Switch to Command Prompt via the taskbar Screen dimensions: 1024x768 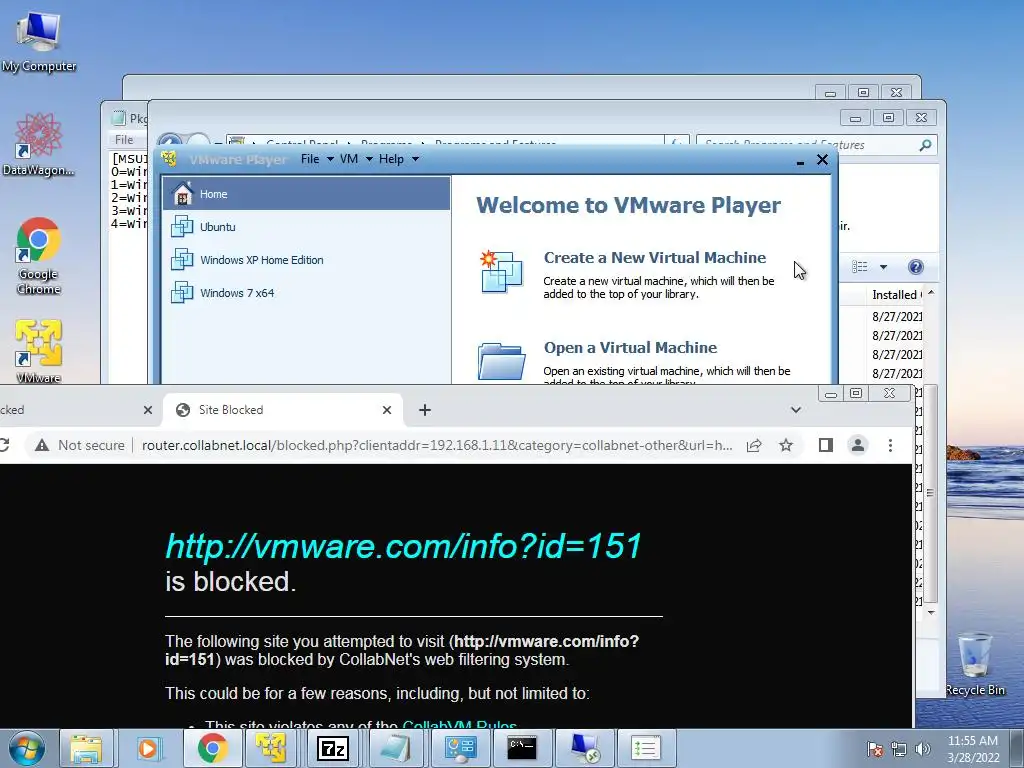[522, 748]
